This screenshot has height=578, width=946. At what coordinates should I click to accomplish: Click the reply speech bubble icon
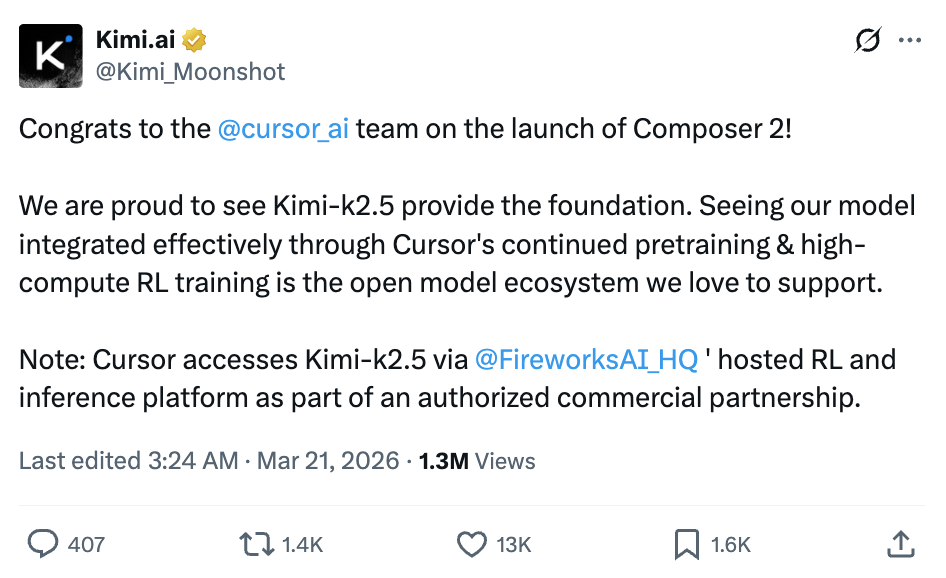pos(40,544)
